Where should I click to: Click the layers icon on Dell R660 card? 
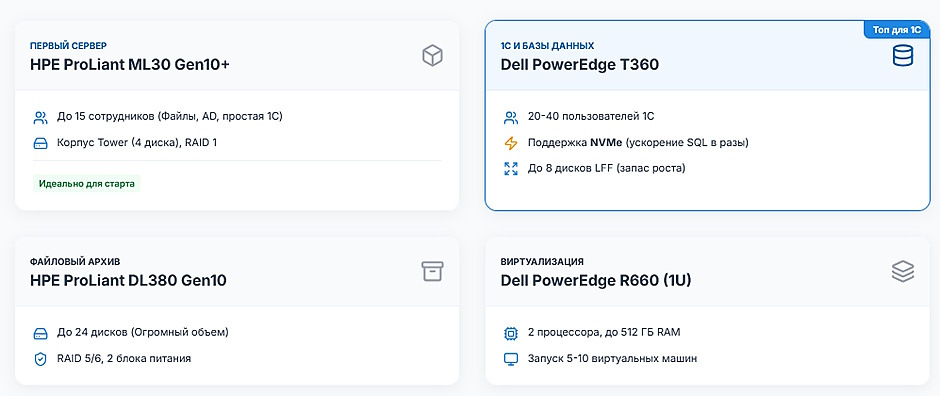coord(902,271)
